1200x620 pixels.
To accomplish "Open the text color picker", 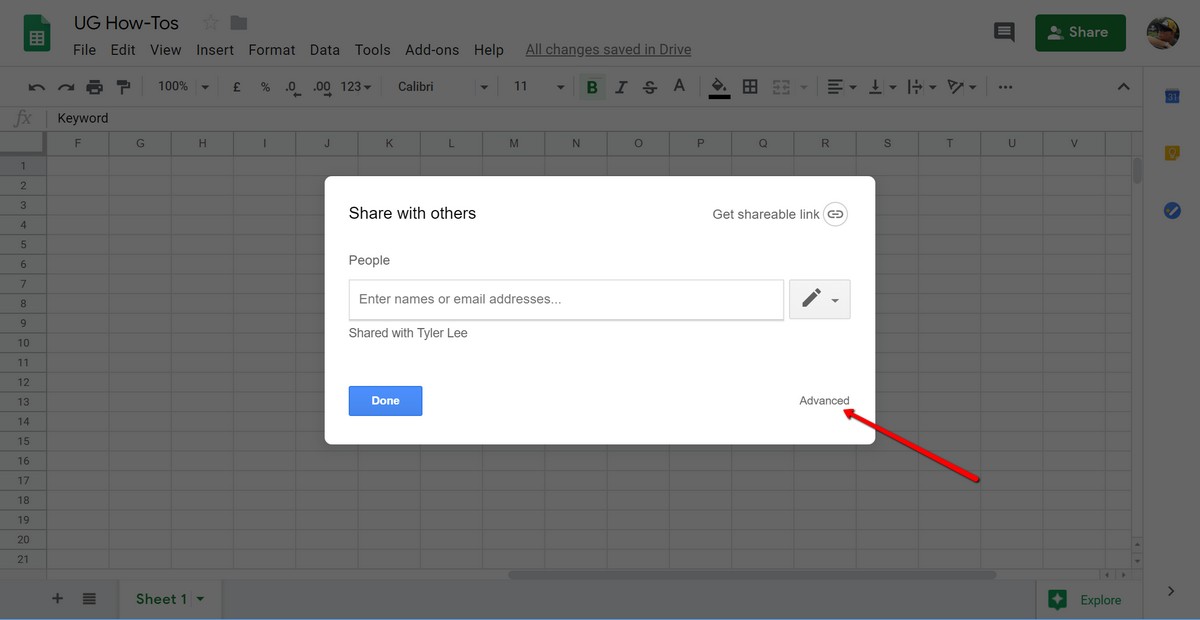I will coord(679,86).
